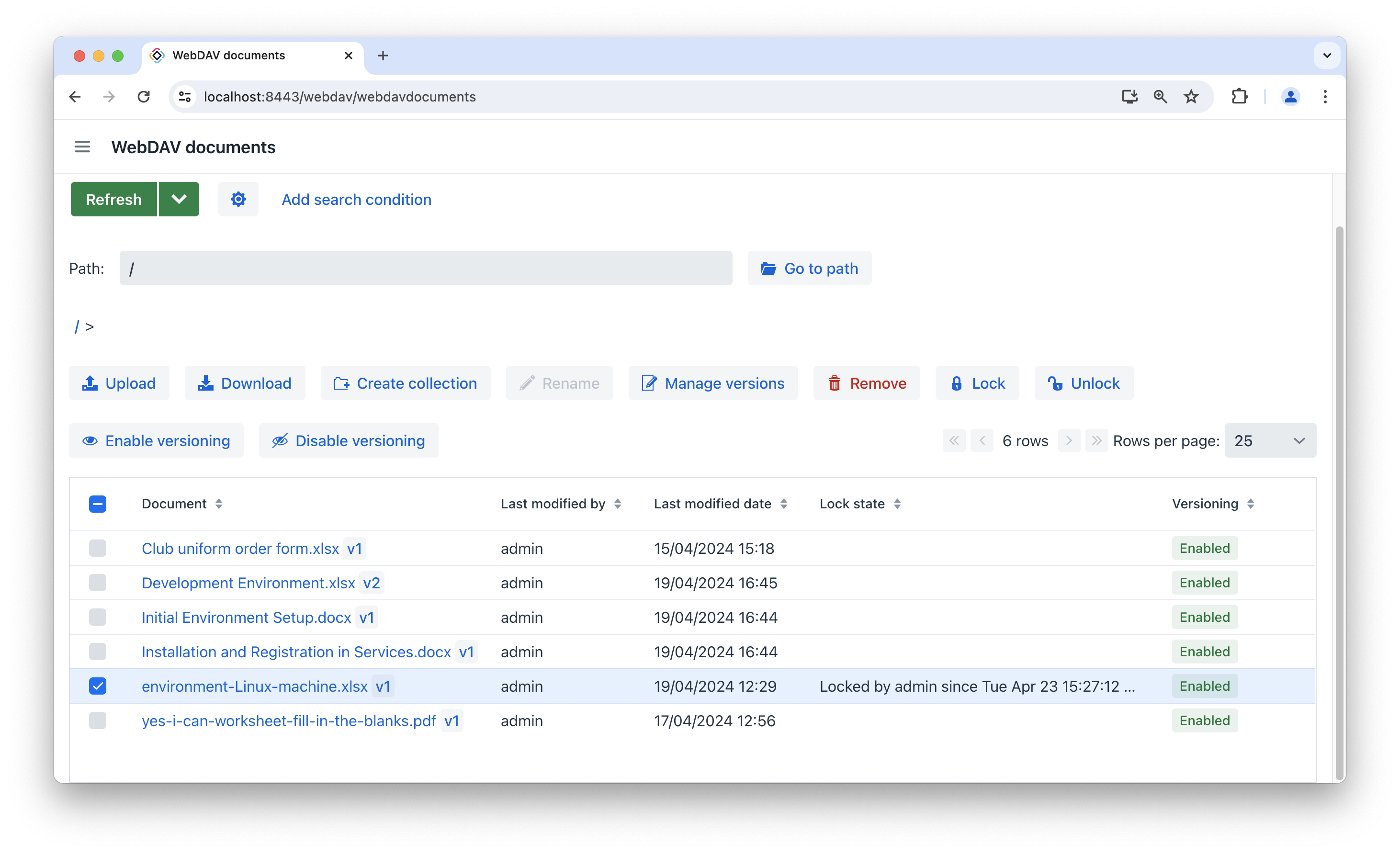Click the Go to path folder icon

coord(769,268)
